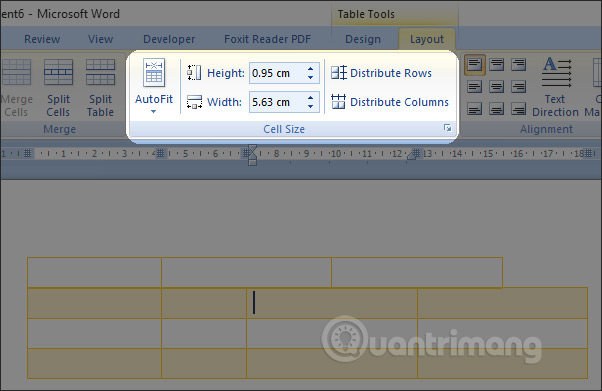
Task: Switch to the Developer tab
Action: point(169,39)
